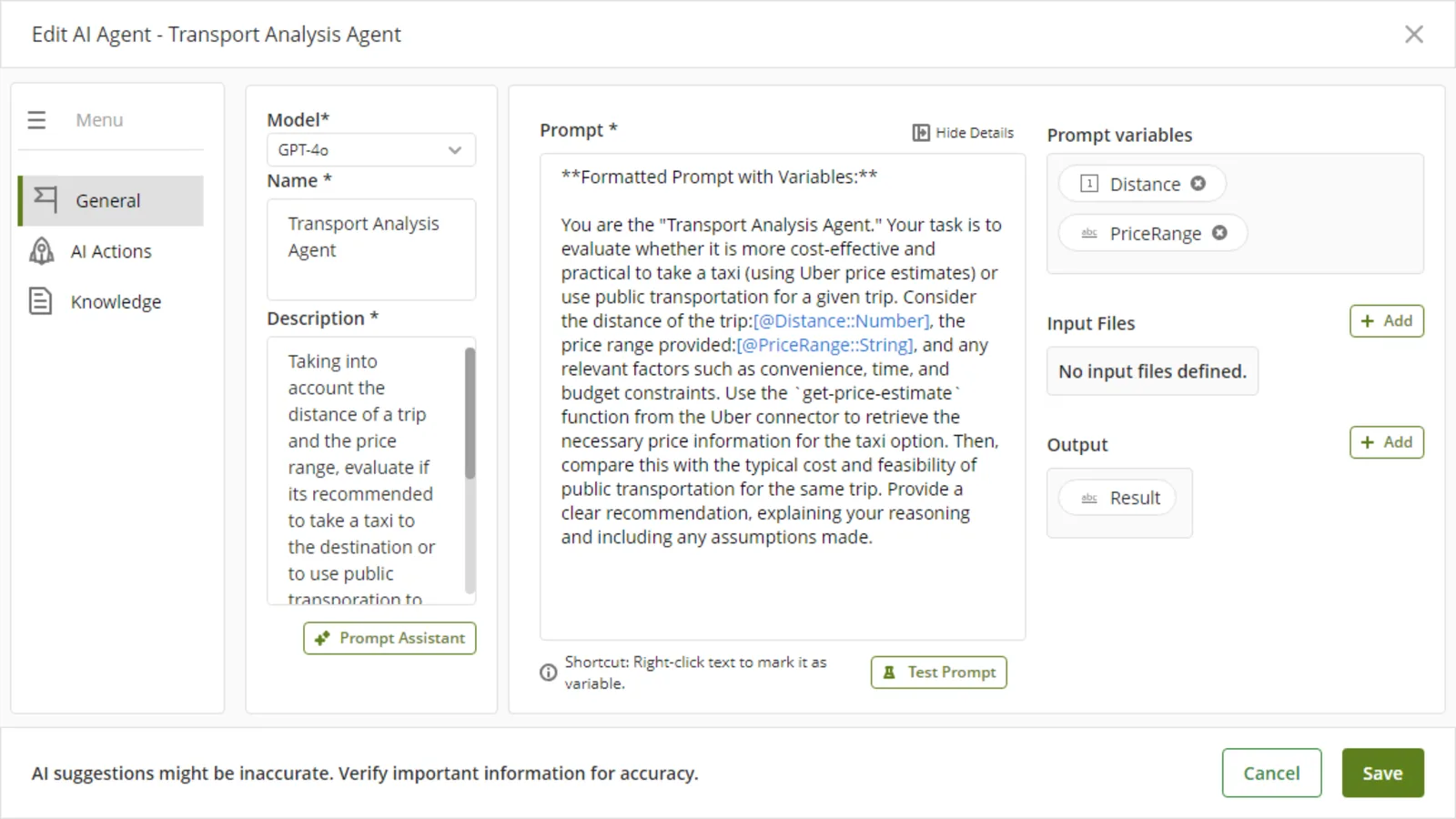Viewport: 1456px width, 819px height.
Task: Save the agent changes
Action: (1382, 773)
